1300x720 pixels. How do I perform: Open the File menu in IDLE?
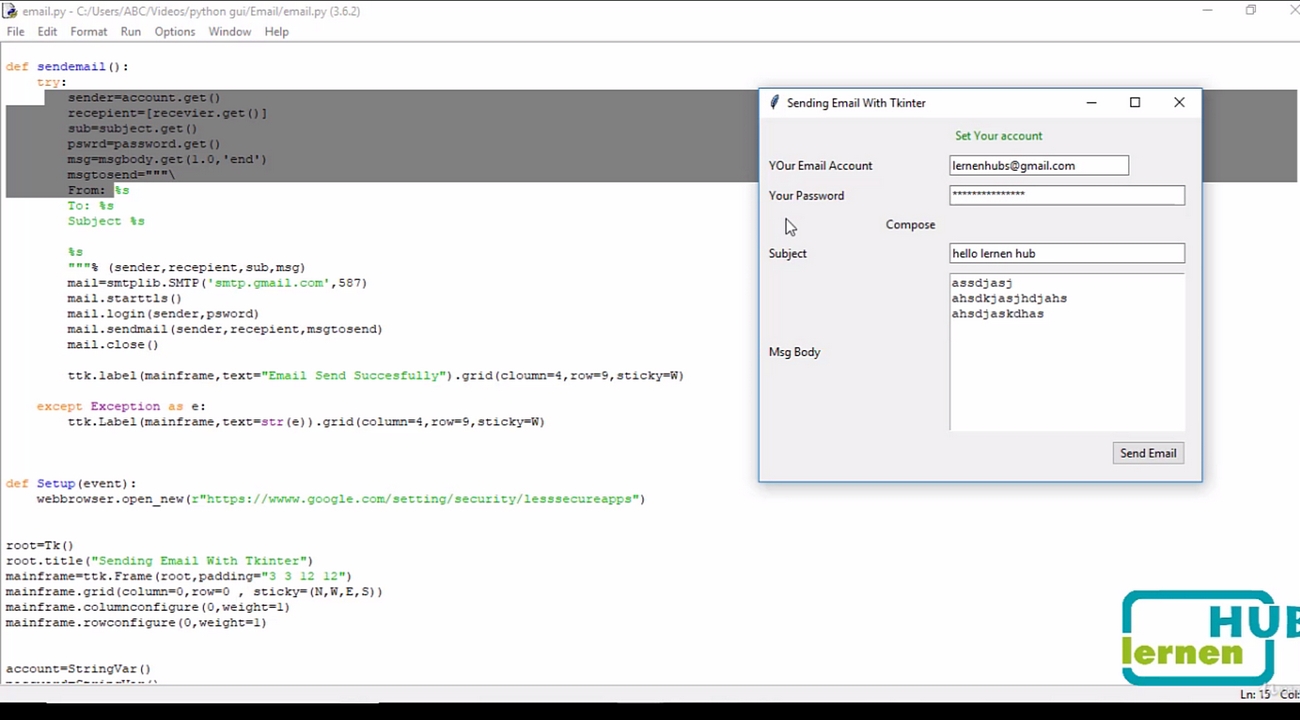(x=15, y=31)
